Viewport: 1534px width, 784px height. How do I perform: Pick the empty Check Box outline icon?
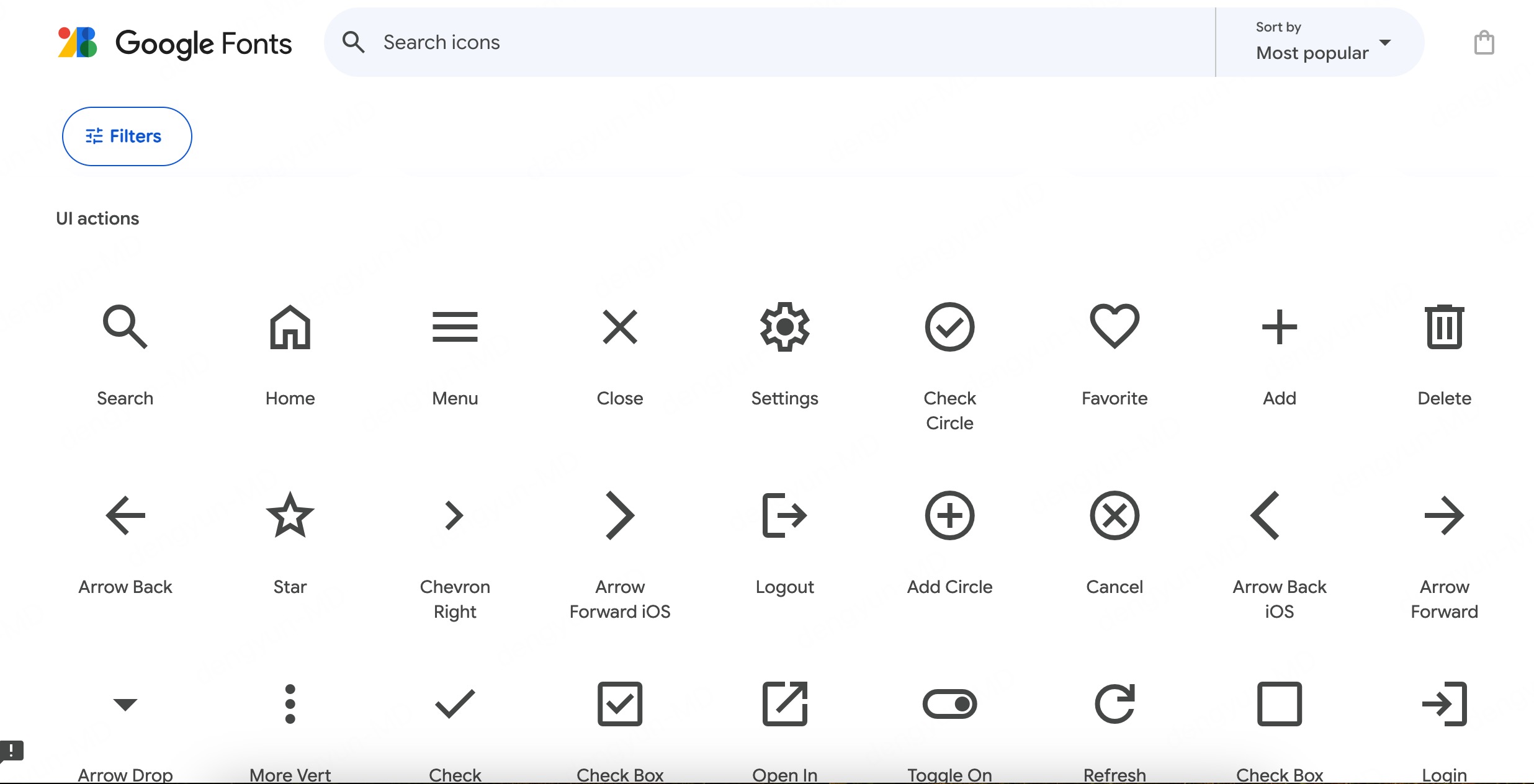coord(1280,704)
